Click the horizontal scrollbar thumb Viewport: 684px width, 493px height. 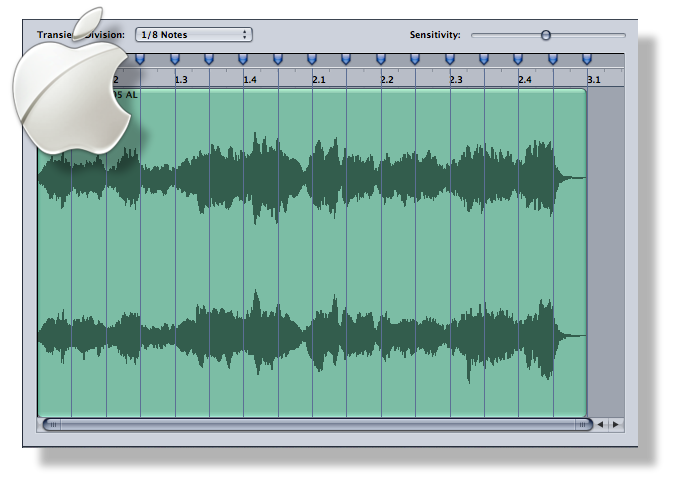pyautogui.click(x=315, y=424)
